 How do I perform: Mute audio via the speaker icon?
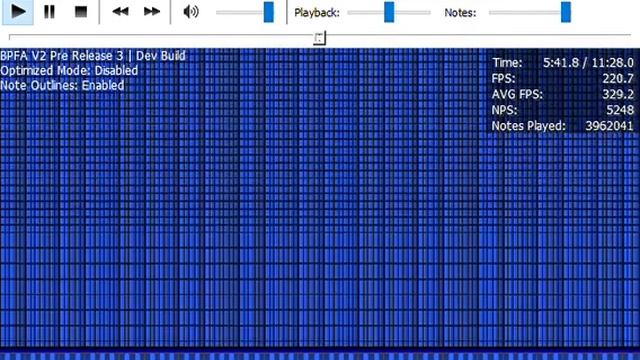point(191,12)
